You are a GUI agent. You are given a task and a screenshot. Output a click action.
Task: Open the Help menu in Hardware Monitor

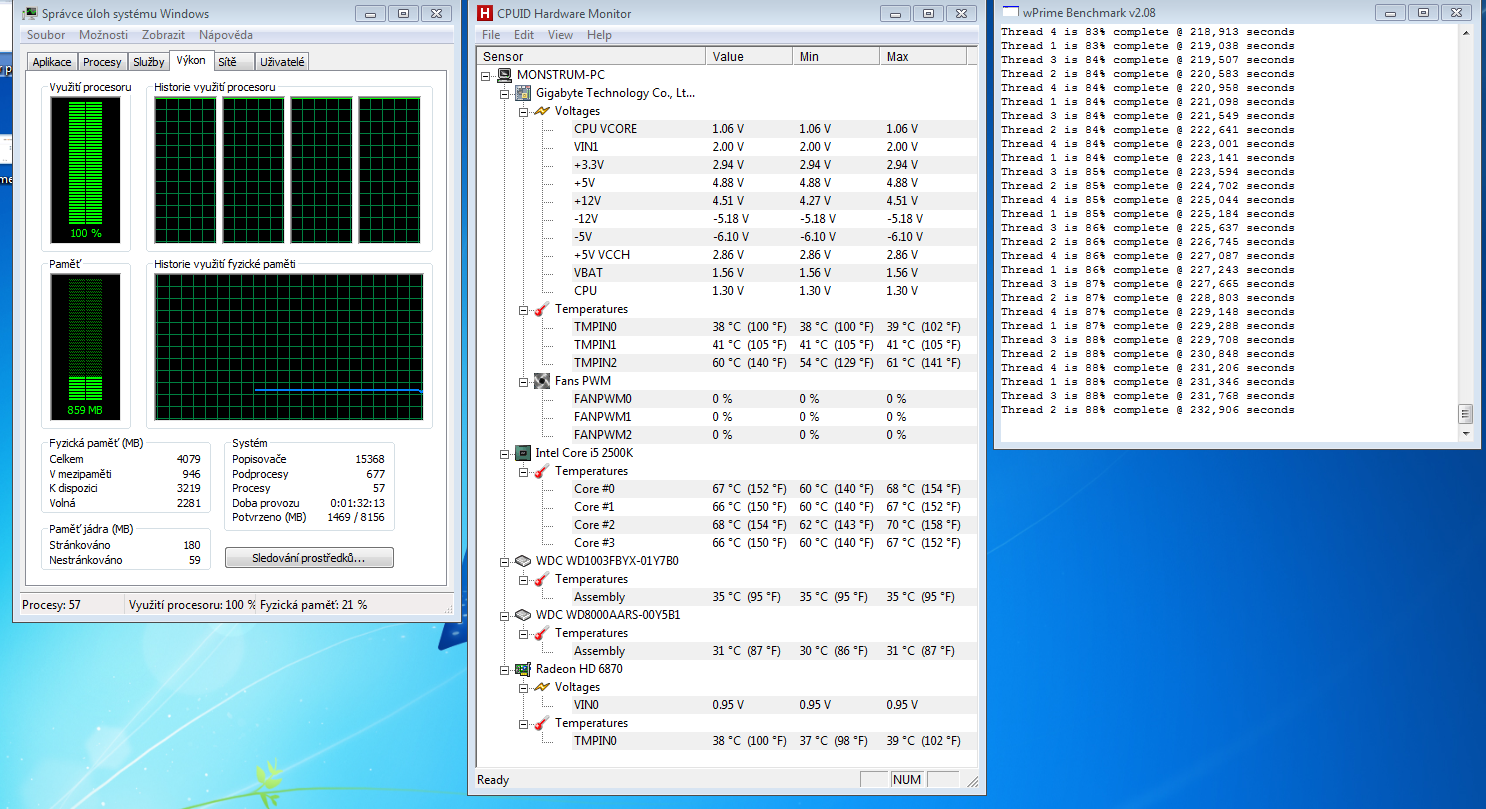pos(599,35)
